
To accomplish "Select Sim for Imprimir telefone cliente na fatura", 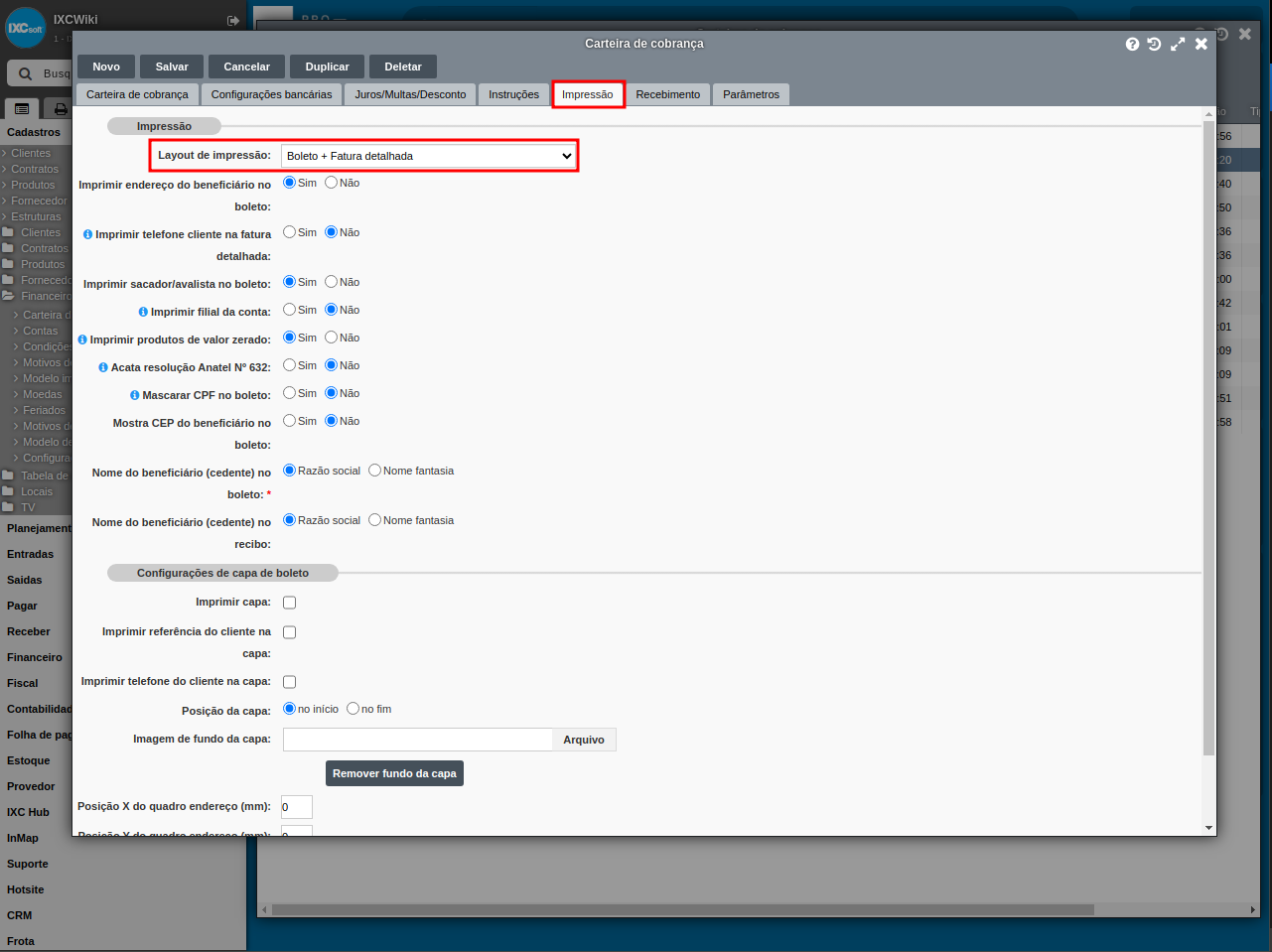I will [x=290, y=232].
